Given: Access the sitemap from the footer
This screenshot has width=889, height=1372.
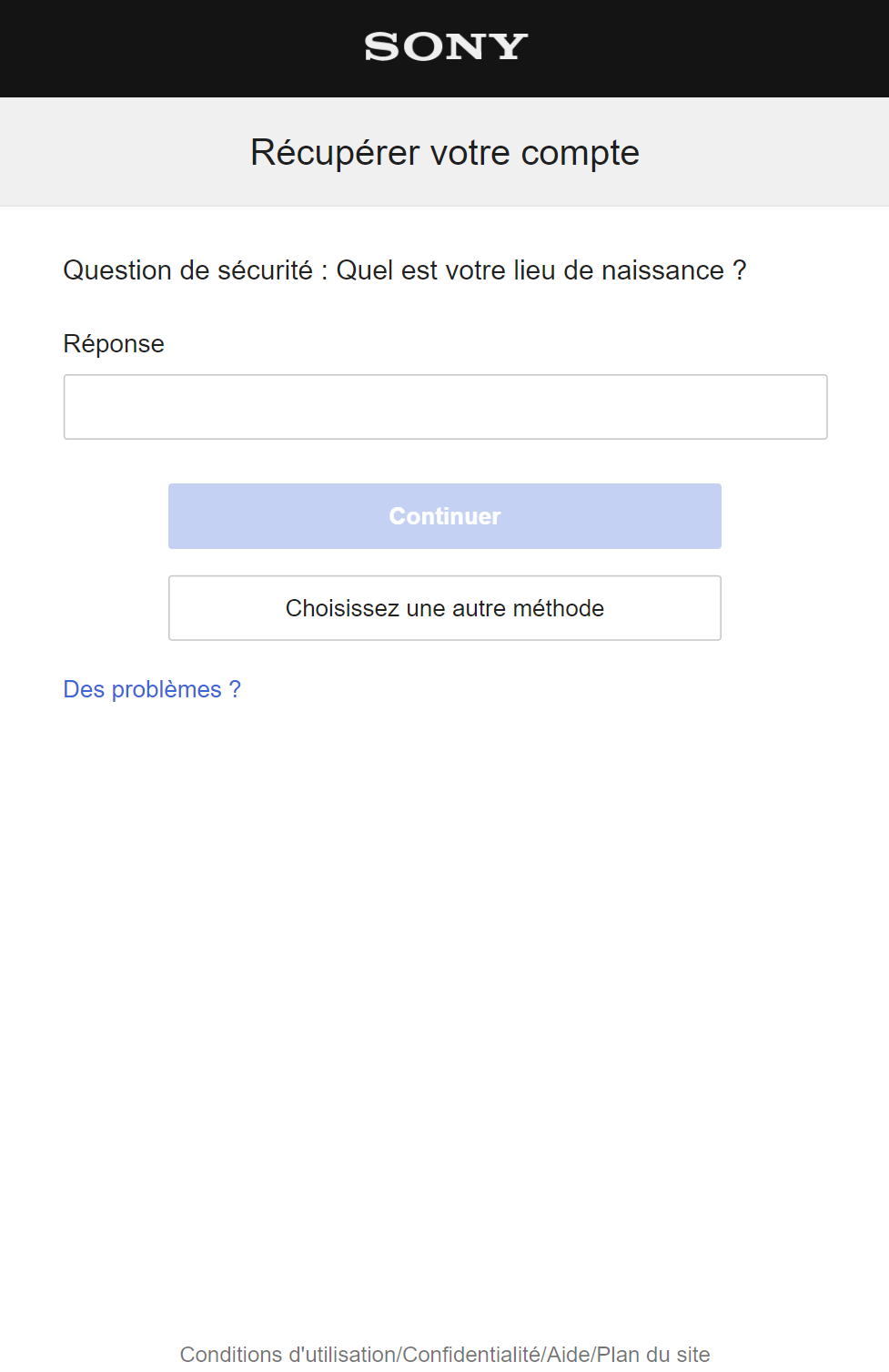Looking at the screenshot, I should tap(652, 1355).
